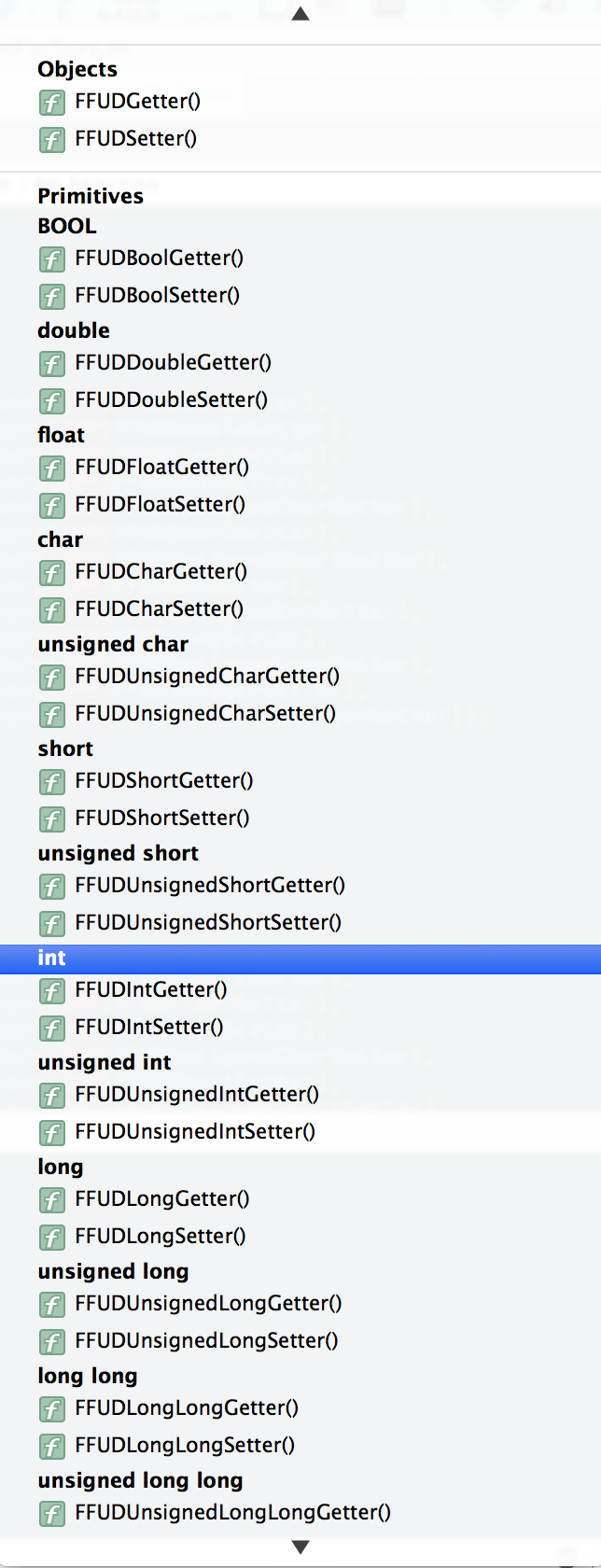Viewport: 601px width, 1568px height.
Task: Click the f icon for FFUDLongLongGetter()
Action: (52, 1409)
